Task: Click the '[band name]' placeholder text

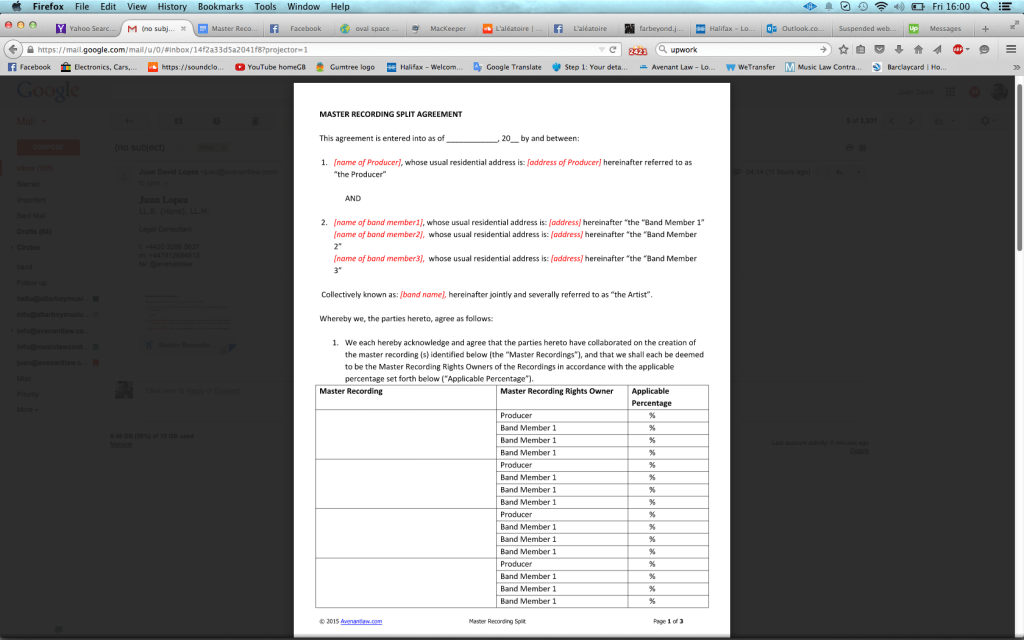Action: tap(423, 295)
